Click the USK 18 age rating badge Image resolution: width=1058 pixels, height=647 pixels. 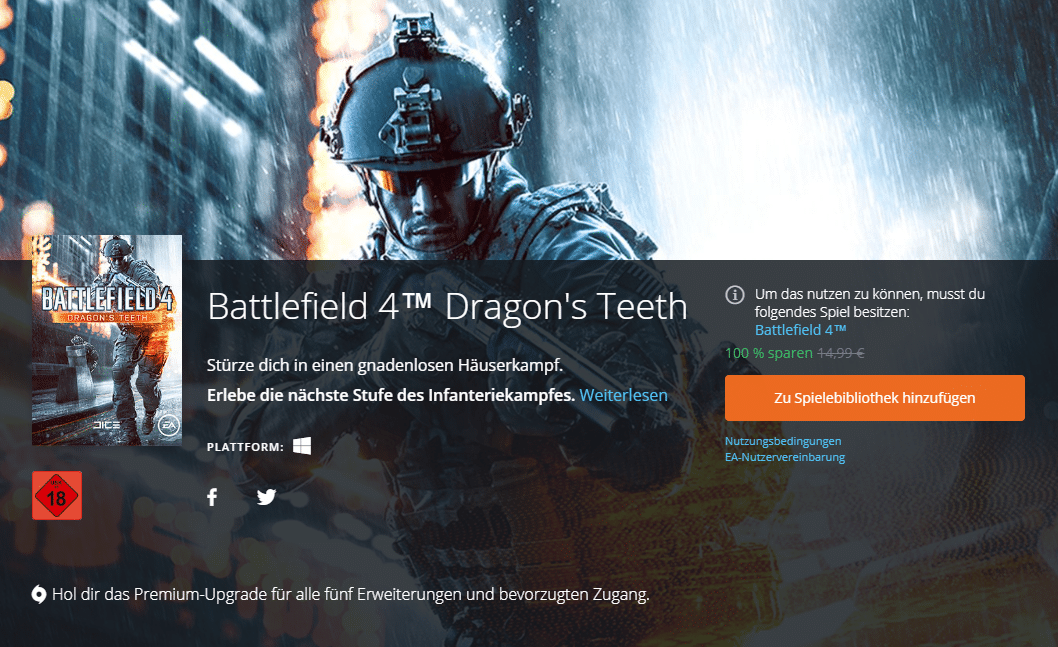pyautogui.click(x=57, y=496)
